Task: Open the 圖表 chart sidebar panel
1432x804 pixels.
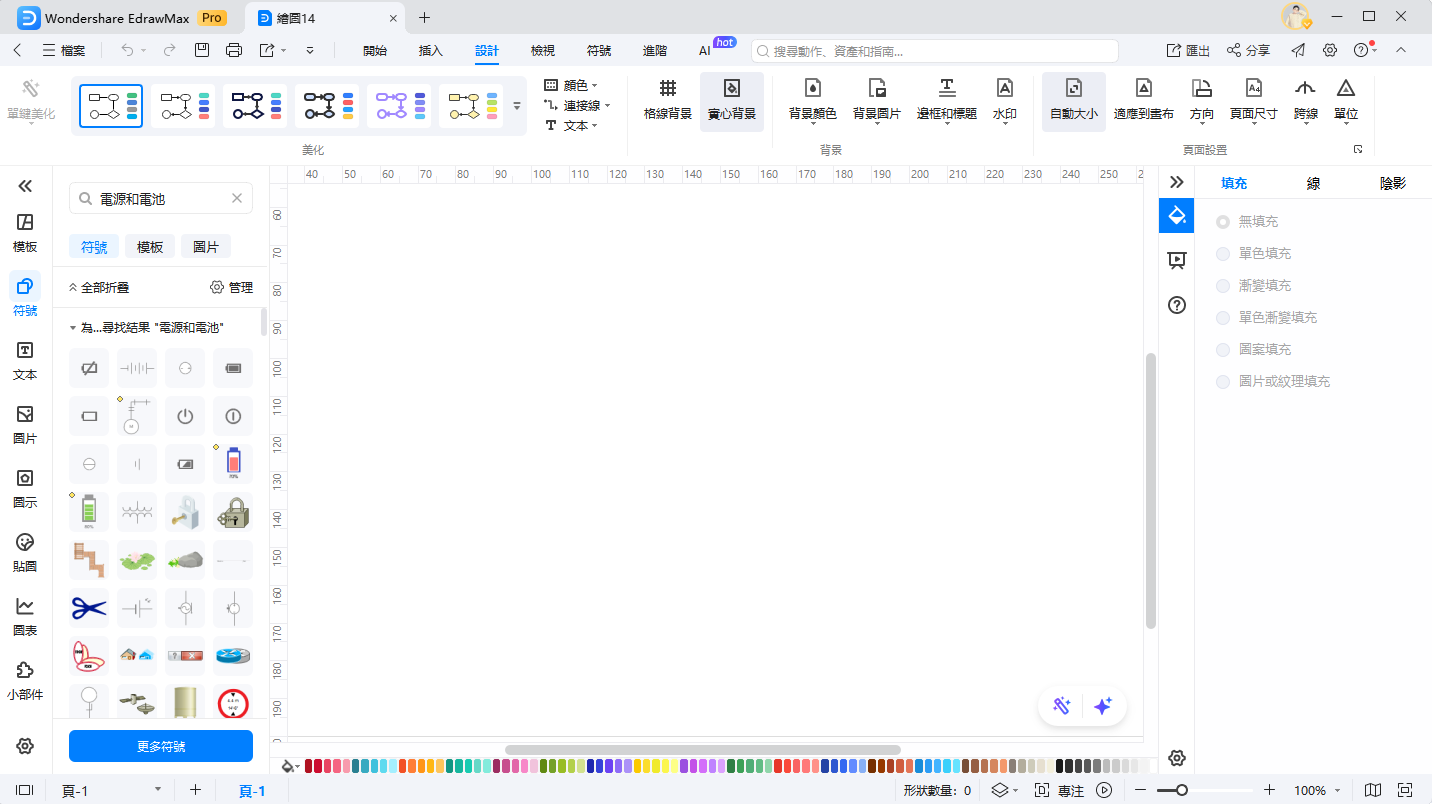Action: coord(25,607)
